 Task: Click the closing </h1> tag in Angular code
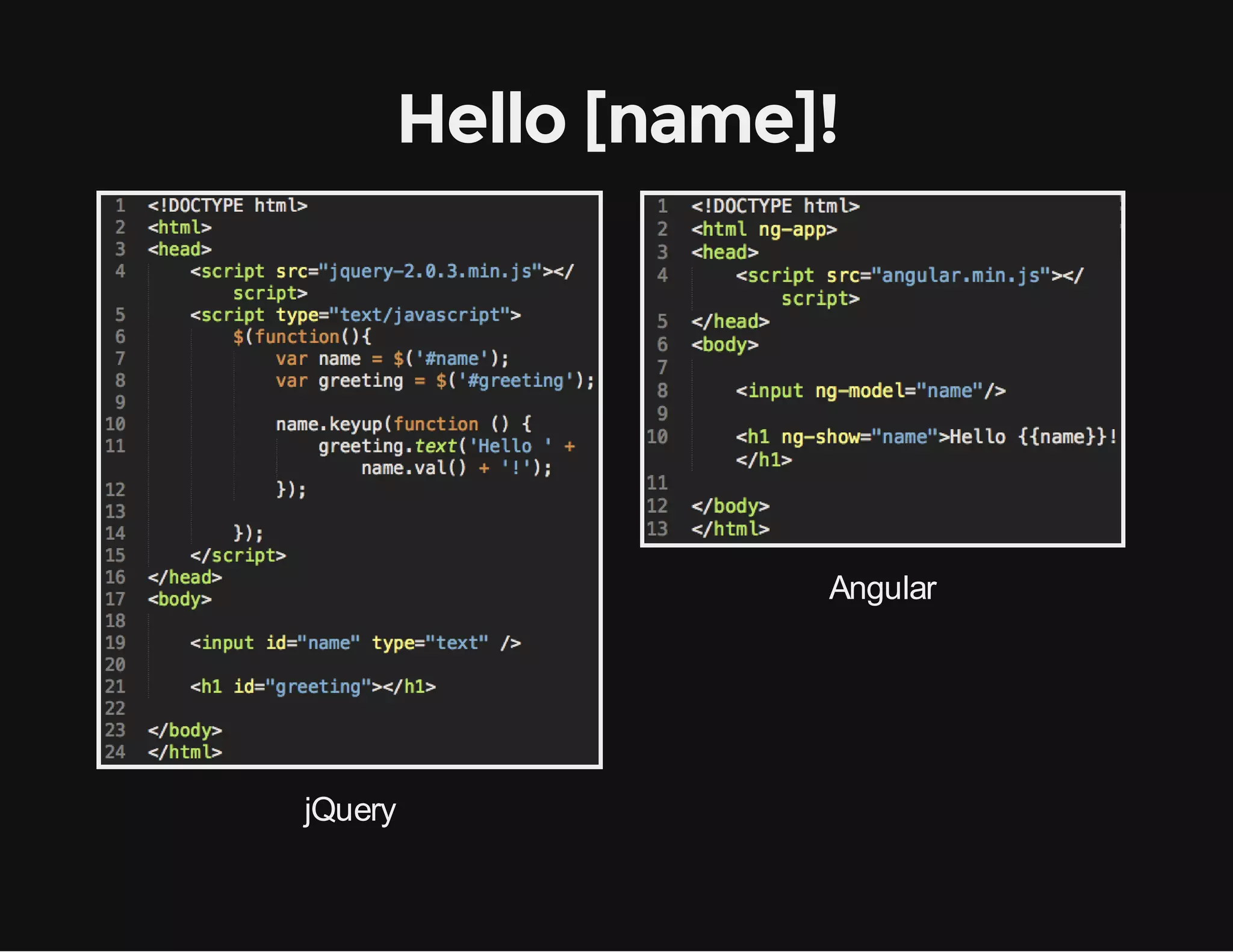pos(764,460)
